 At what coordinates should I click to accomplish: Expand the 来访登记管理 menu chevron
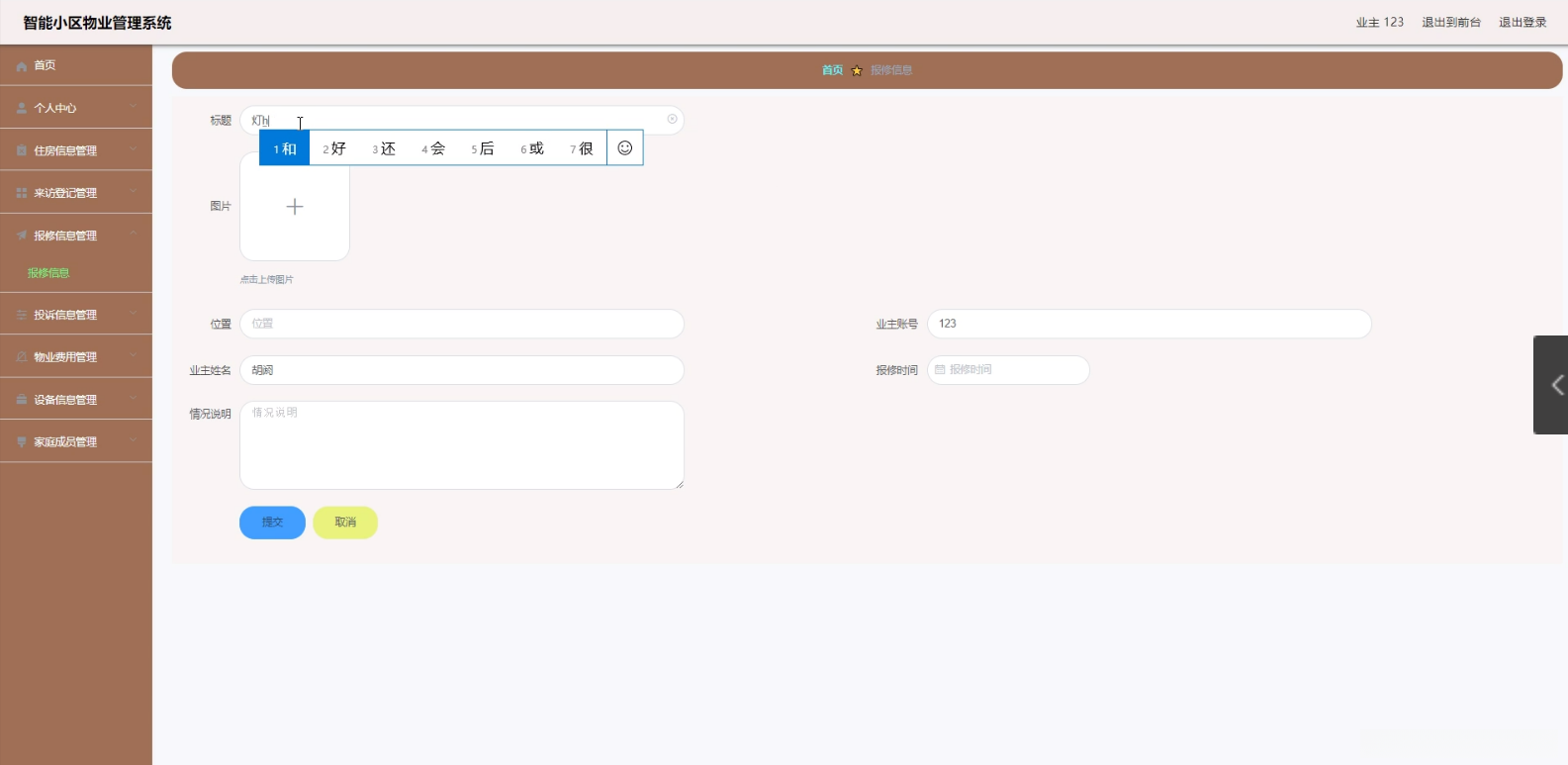tap(133, 192)
